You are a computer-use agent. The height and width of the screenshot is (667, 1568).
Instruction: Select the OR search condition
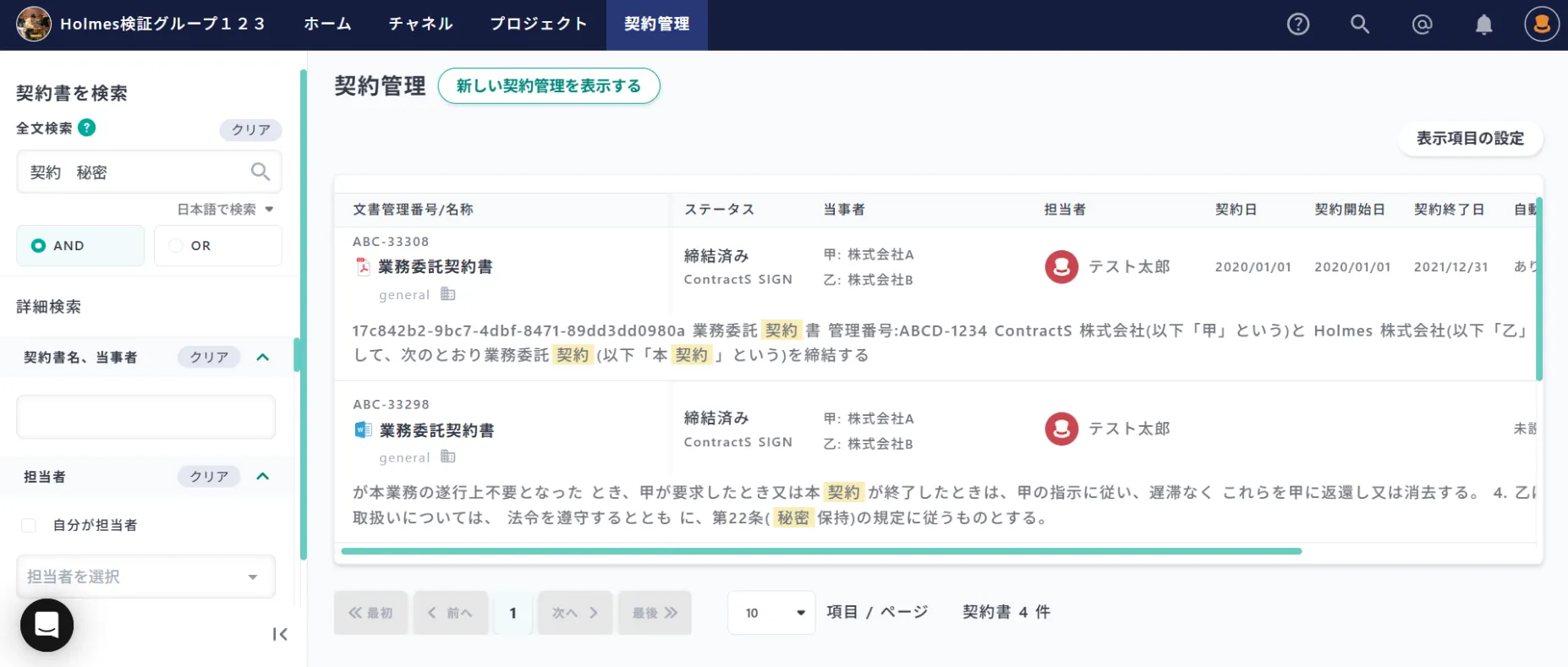point(217,246)
